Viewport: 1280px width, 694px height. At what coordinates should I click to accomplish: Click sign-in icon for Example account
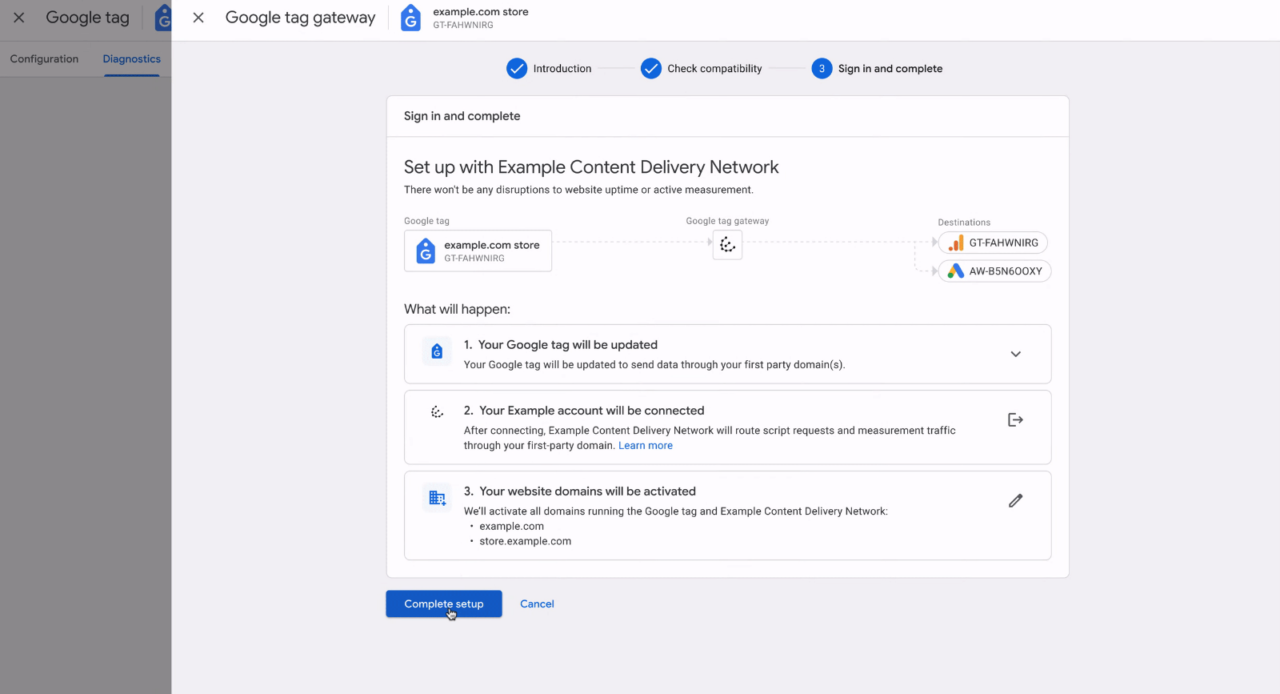[1015, 420]
